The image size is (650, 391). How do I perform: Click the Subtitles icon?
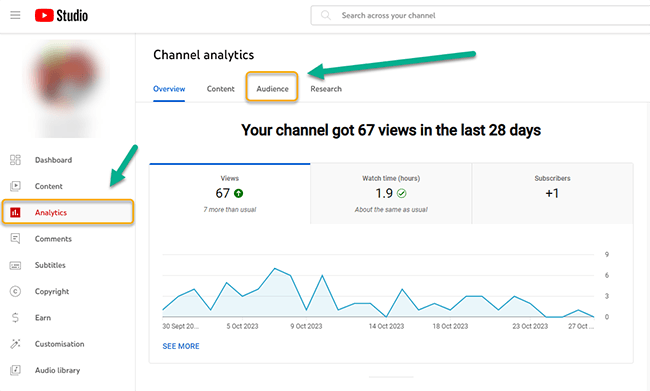pos(15,265)
